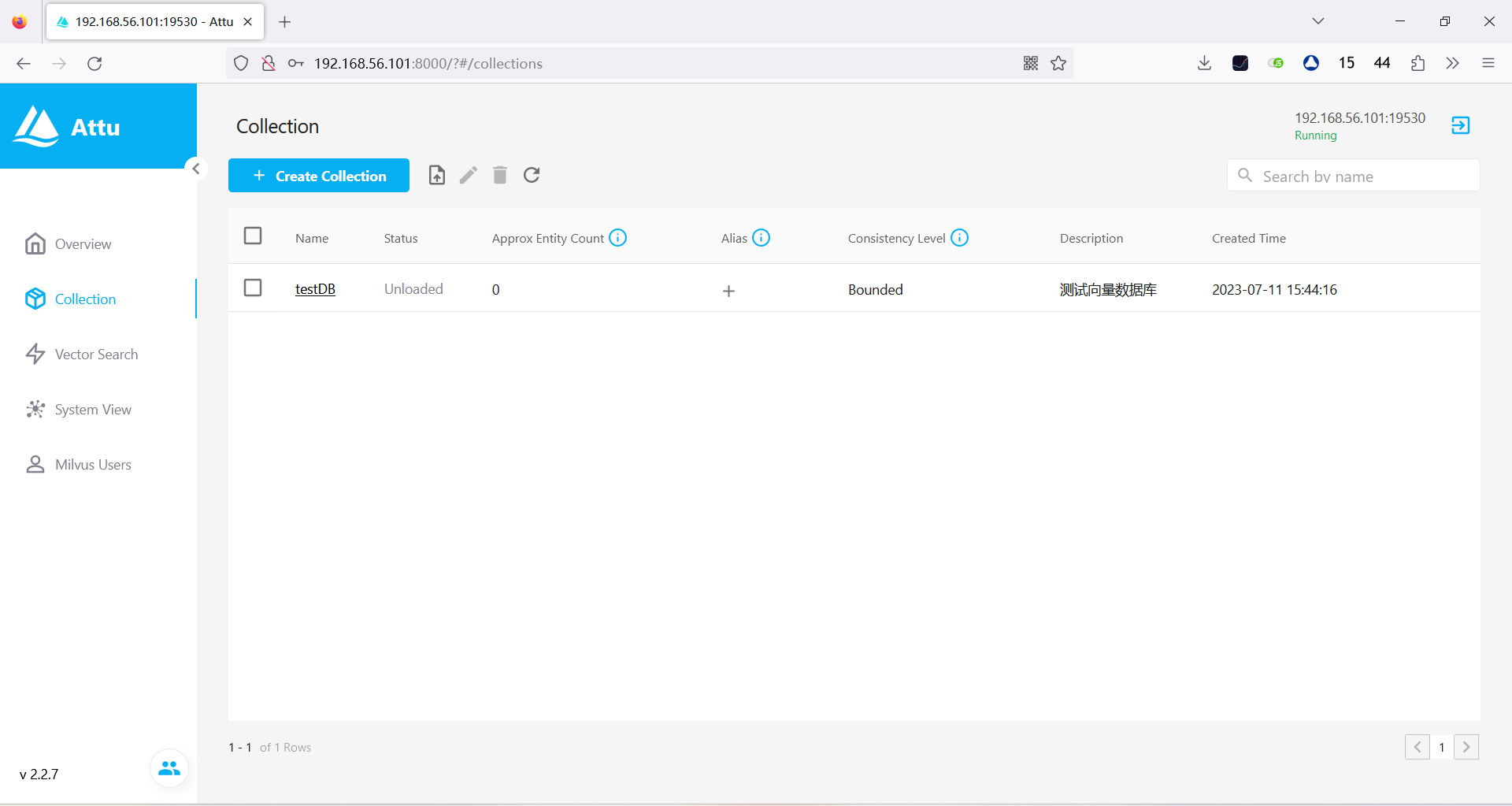Click the tracking protection shield icon
Image resolution: width=1512 pixels, height=806 pixels.
(241, 63)
